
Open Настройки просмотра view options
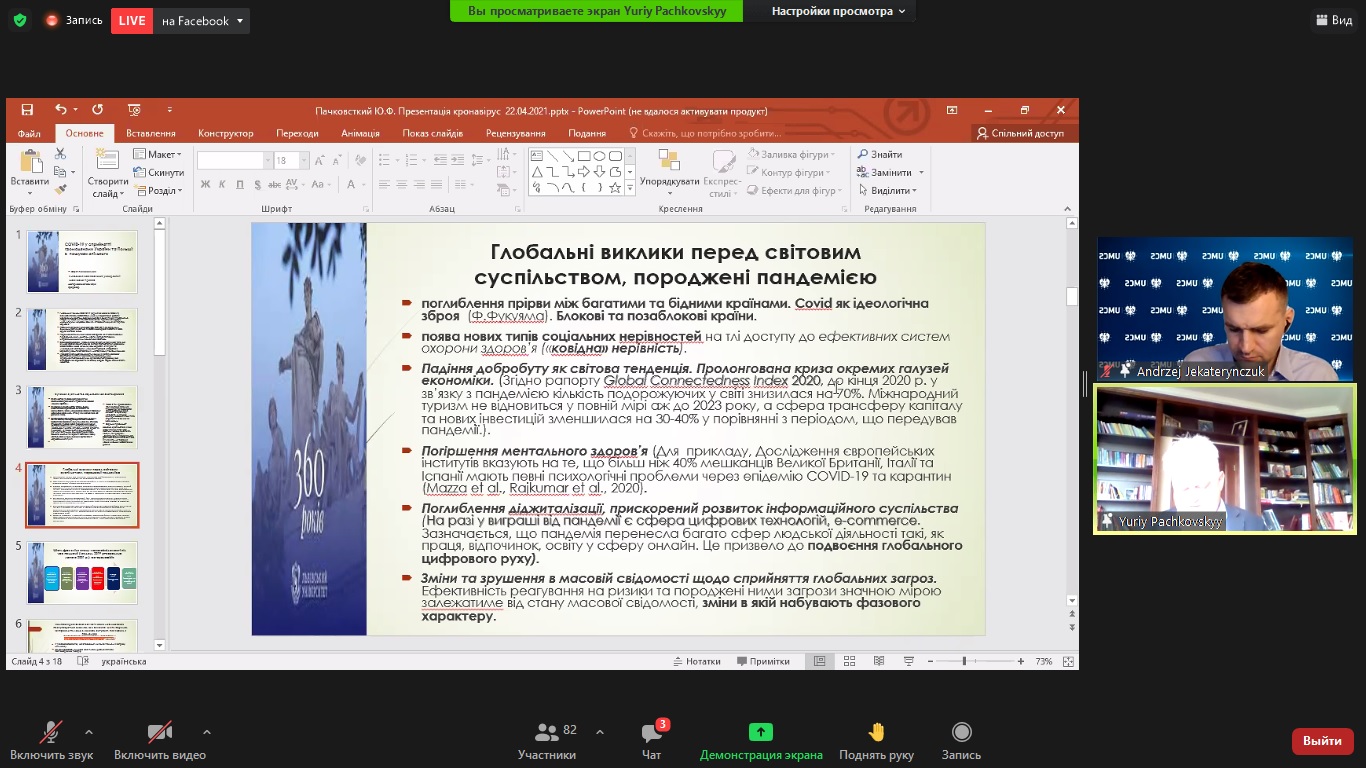(x=838, y=11)
